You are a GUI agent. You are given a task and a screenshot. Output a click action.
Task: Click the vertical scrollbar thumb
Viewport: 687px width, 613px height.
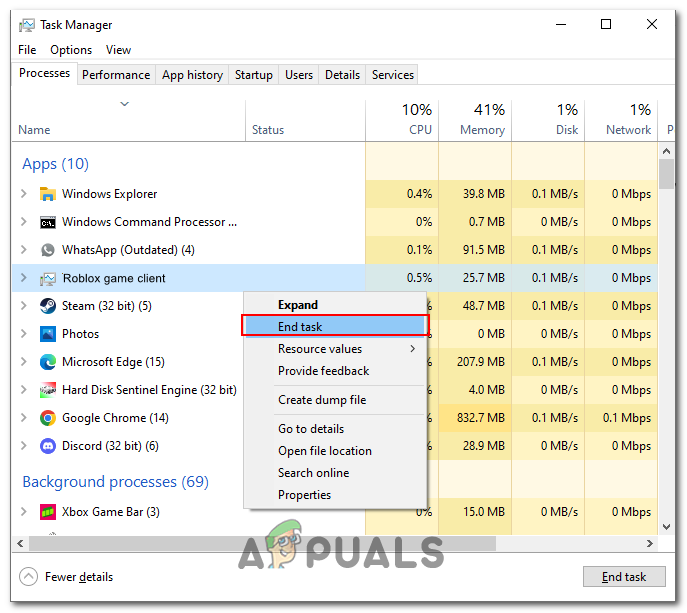(x=666, y=174)
